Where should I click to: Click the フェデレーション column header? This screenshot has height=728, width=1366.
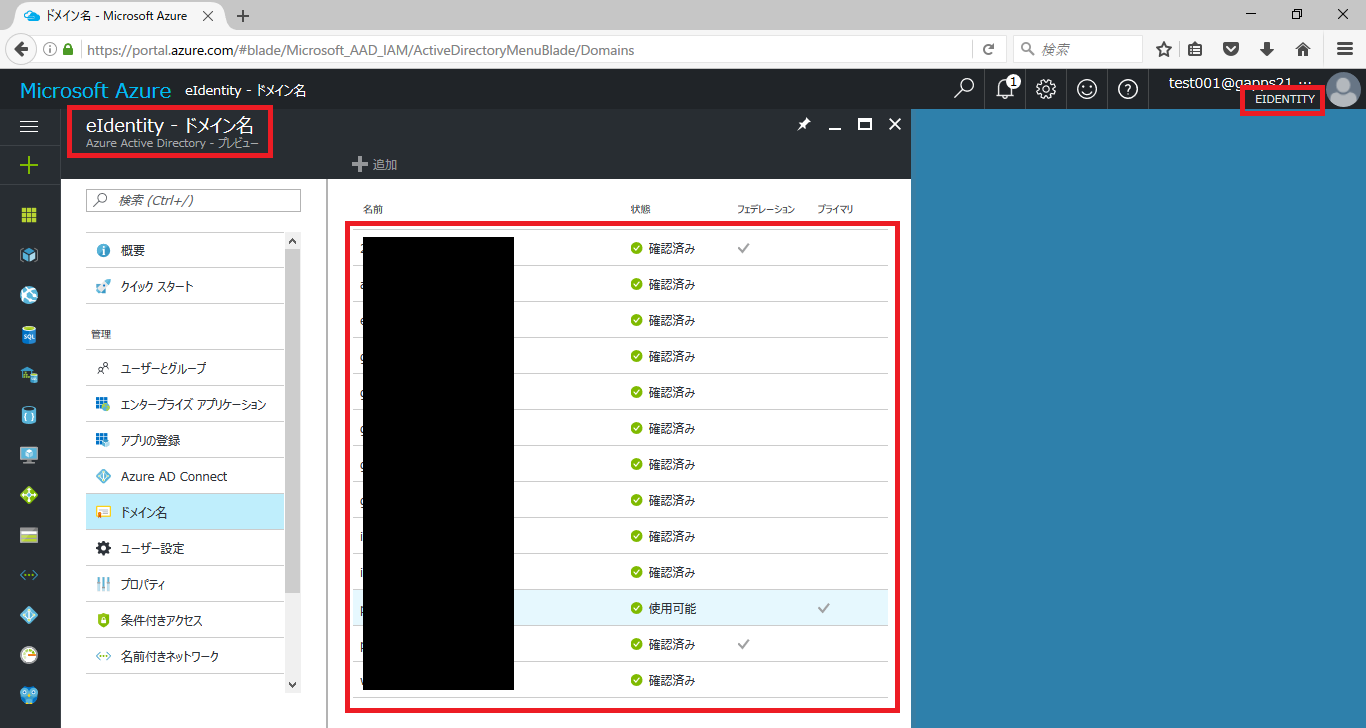coord(766,209)
